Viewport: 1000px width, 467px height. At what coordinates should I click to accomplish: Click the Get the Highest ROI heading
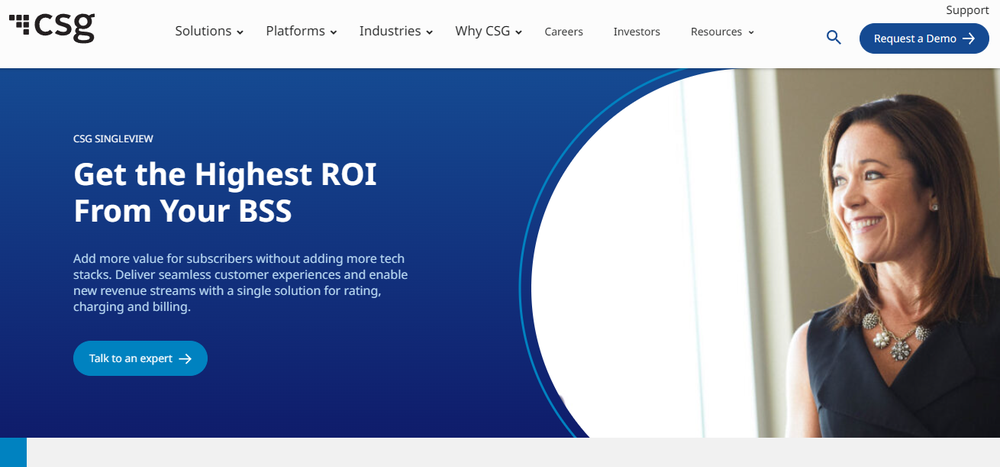(x=225, y=193)
